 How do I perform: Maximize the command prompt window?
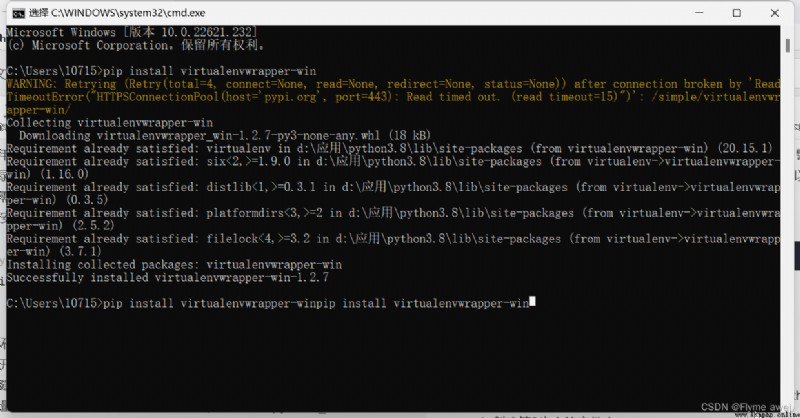click(x=737, y=13)
